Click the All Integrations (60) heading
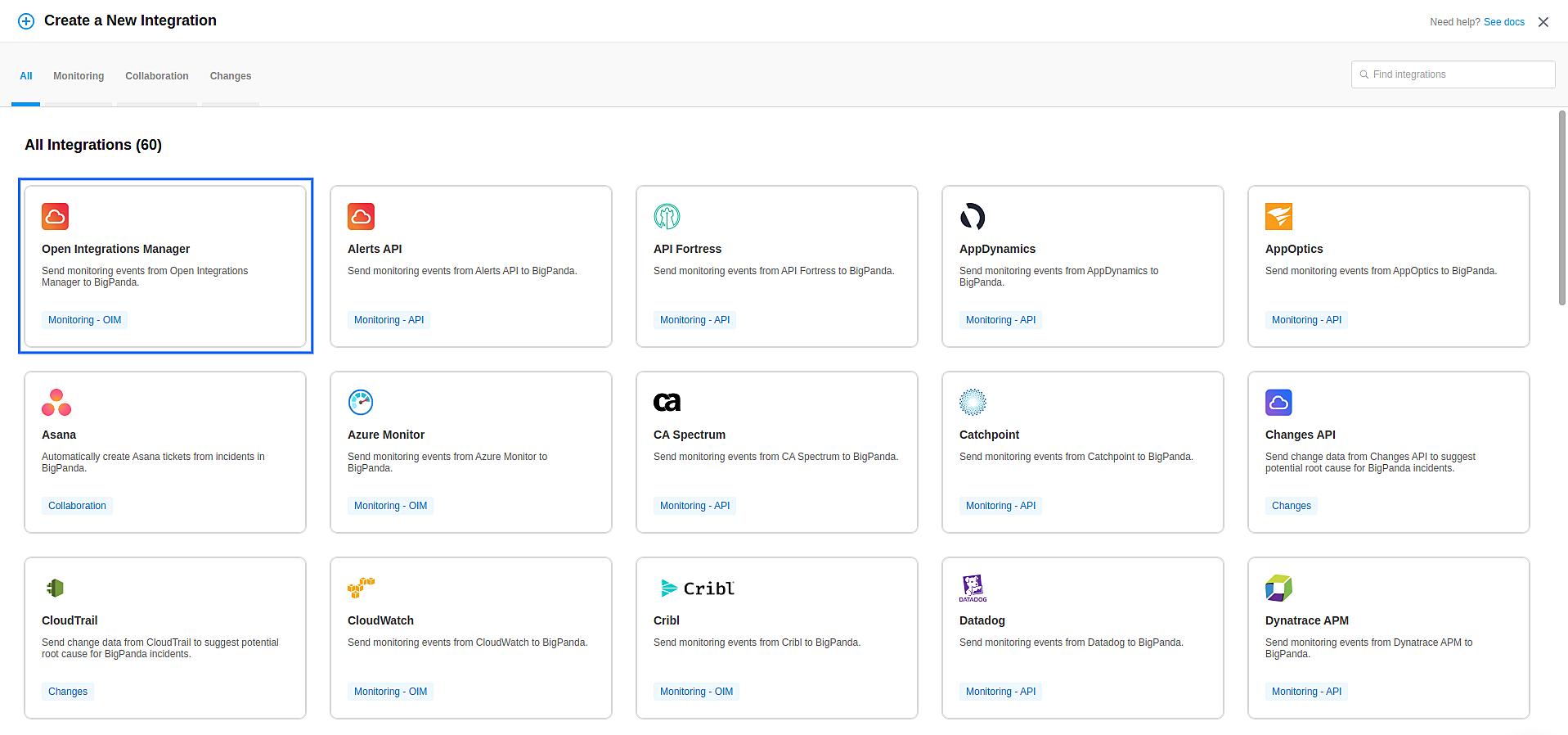 pos(93,145)
